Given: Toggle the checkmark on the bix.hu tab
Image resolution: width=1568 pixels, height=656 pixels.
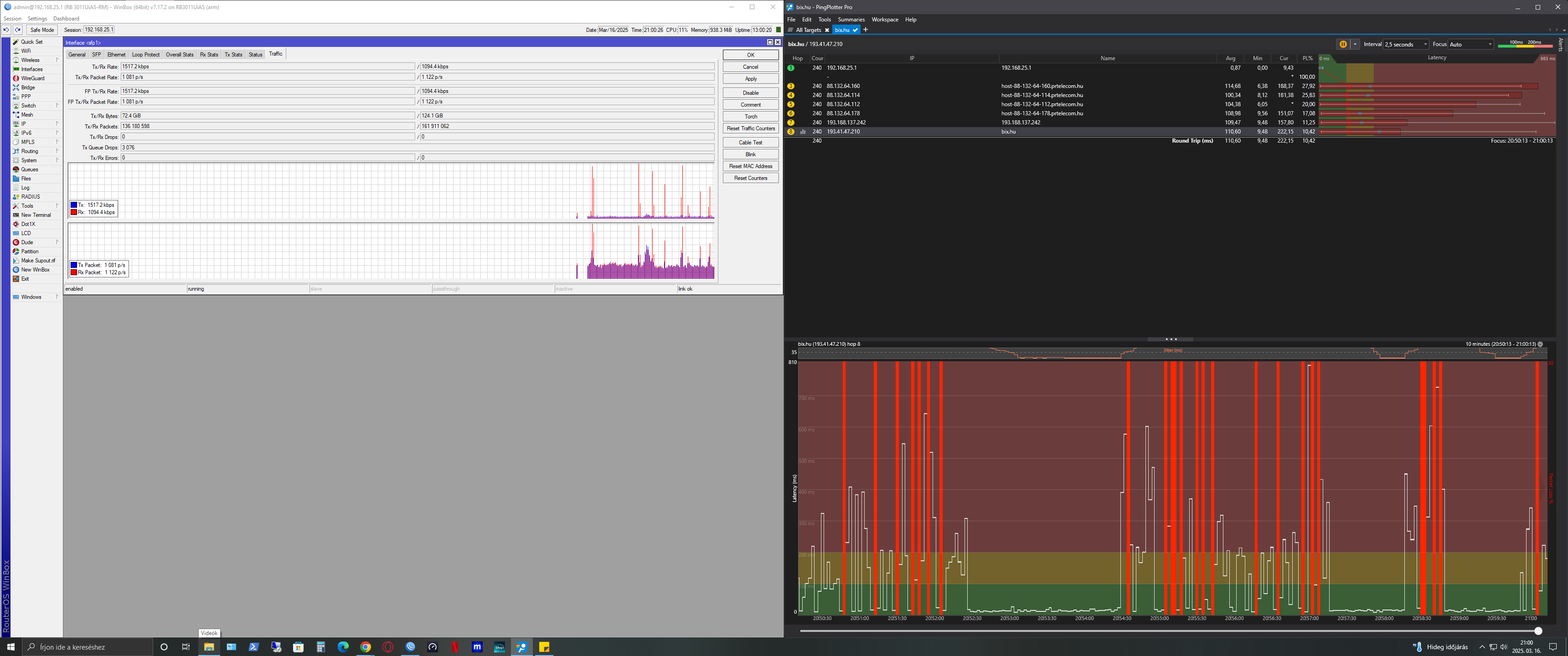Looking at the screenshot, I should click(855, 30).
